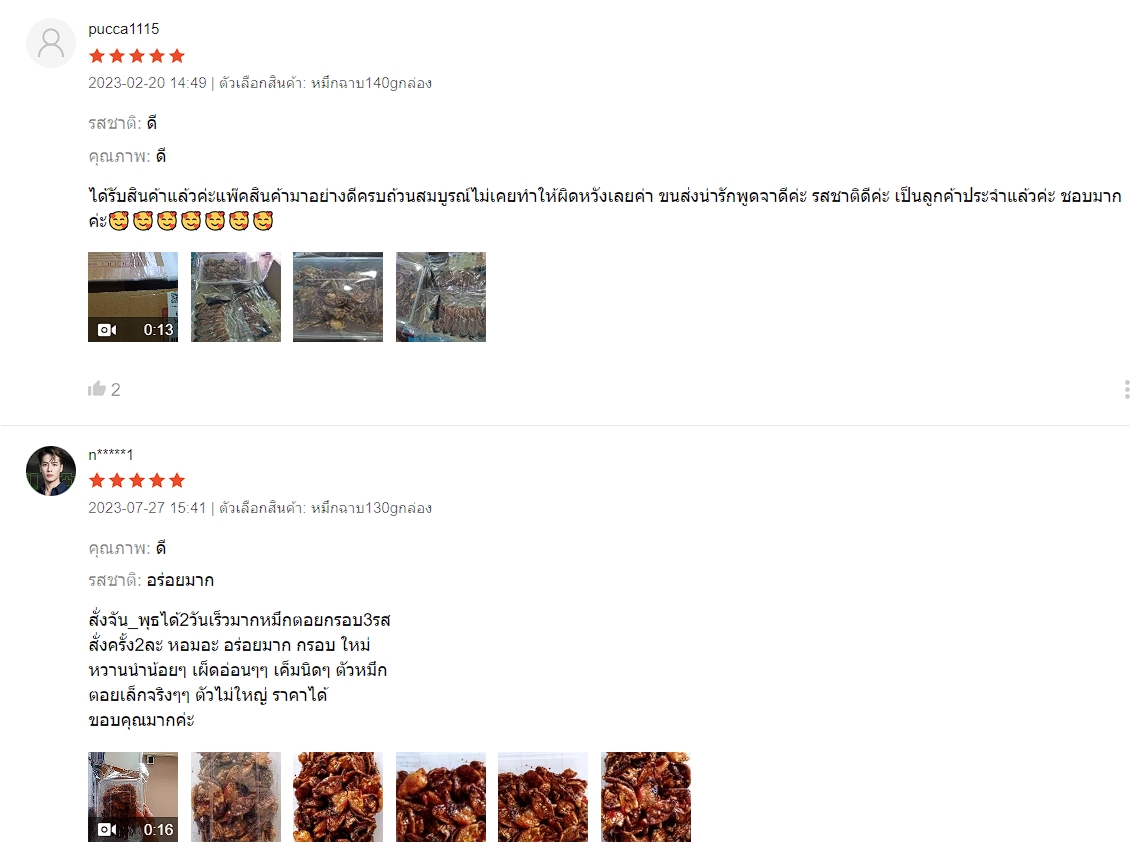
Task: Open the n*****1 username link
Action: (110, 455)
